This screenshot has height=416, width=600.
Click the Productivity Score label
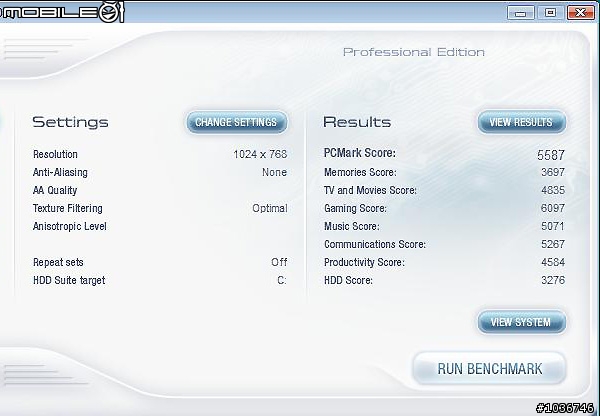coord(364,262)
